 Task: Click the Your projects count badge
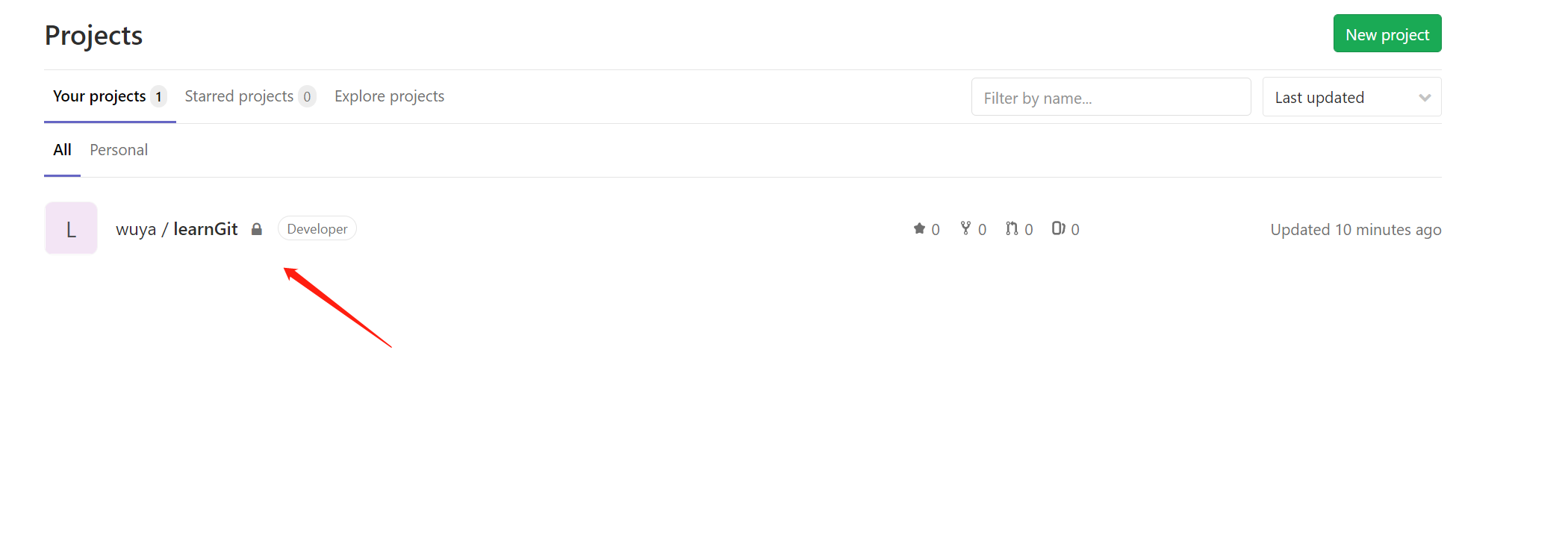(158, 96)
